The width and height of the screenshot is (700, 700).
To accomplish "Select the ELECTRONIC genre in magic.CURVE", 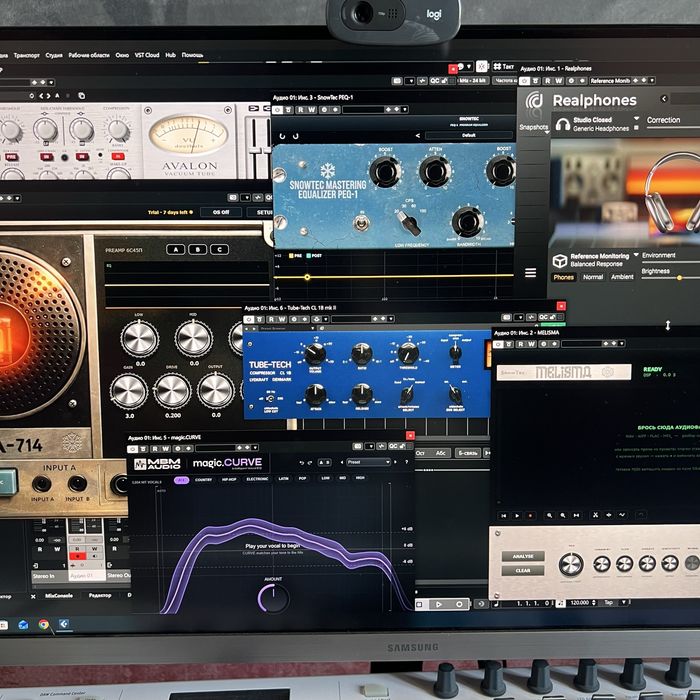I will click(x=258, y=479).
